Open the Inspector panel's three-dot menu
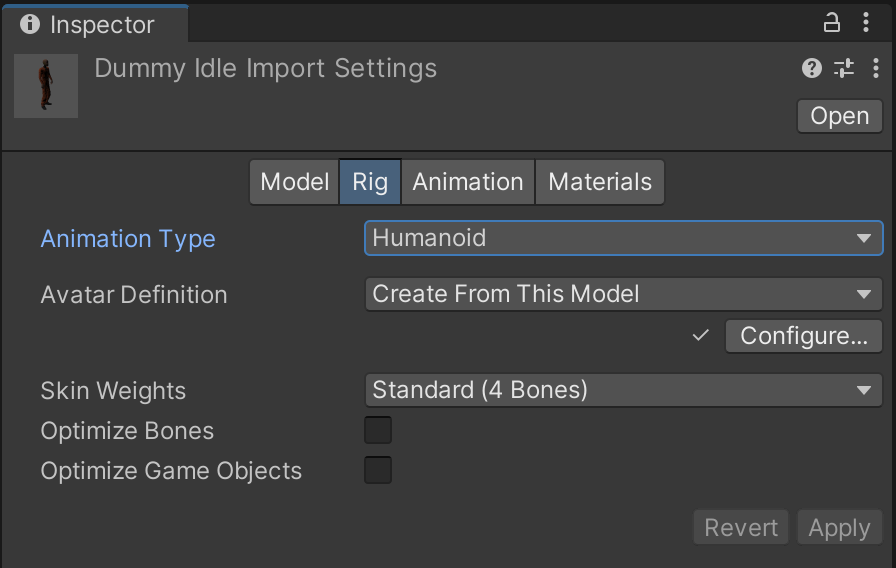The height and width of the screenshot is (568, 896). pos(866,22)
